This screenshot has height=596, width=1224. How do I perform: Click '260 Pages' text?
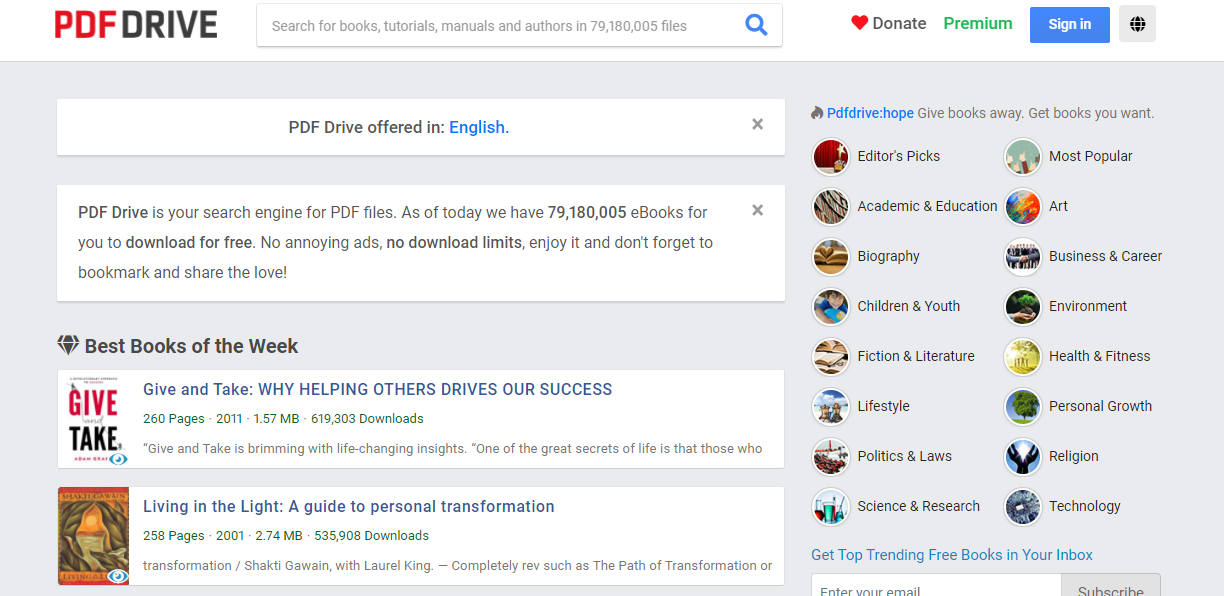(174, 419)
